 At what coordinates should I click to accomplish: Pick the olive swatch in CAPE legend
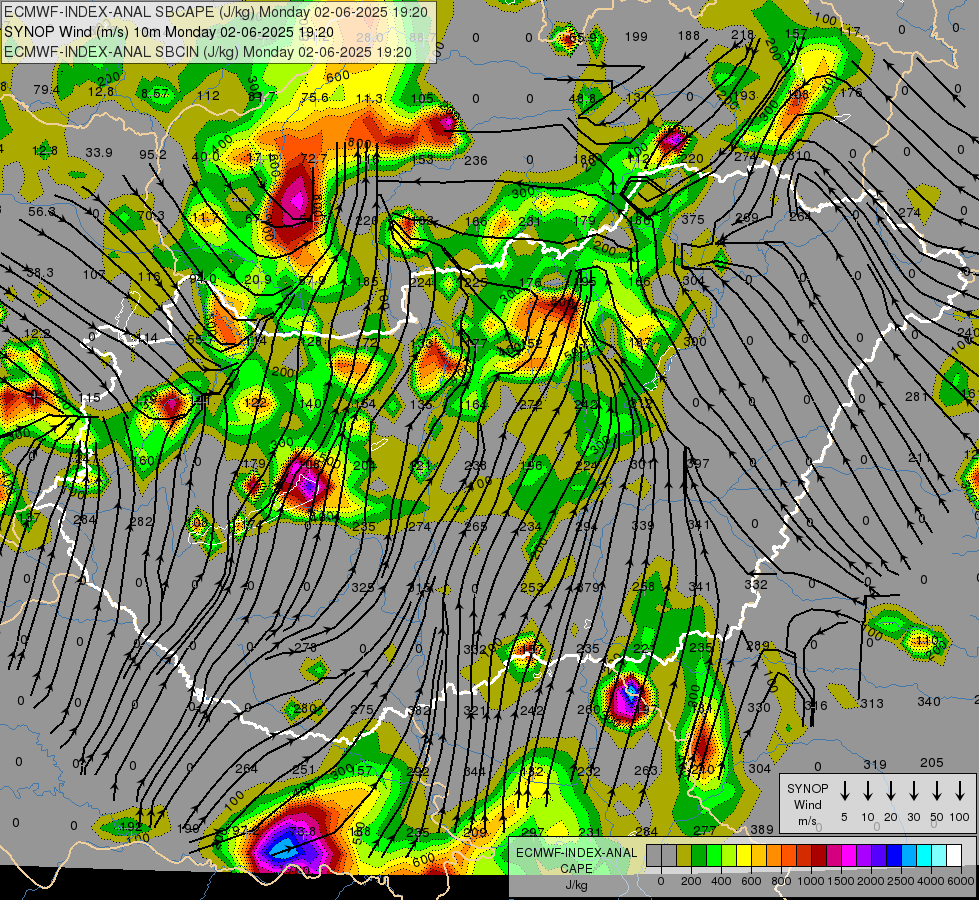point(684,855)
